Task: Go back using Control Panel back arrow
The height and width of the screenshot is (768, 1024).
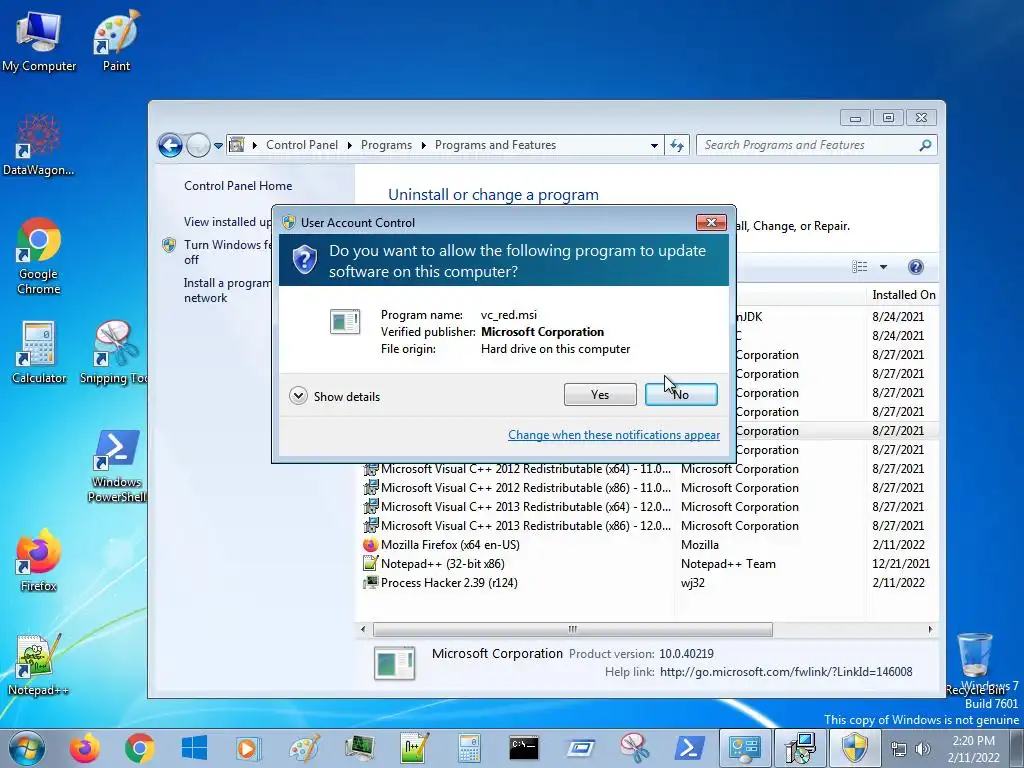Action: [x=170, y=145]
